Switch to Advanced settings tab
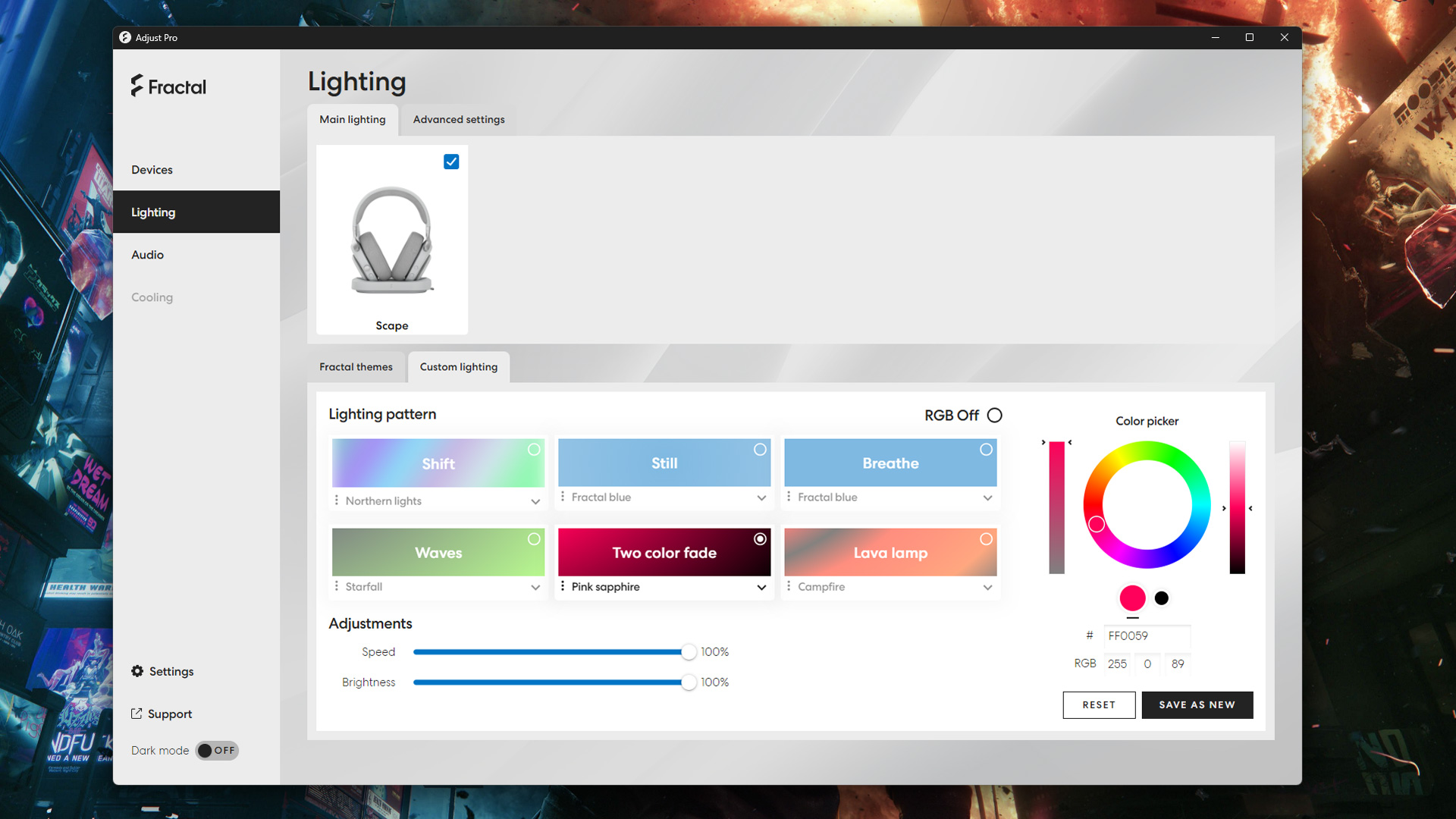This screenshot has width=1456, height=819. pos(459,119)
